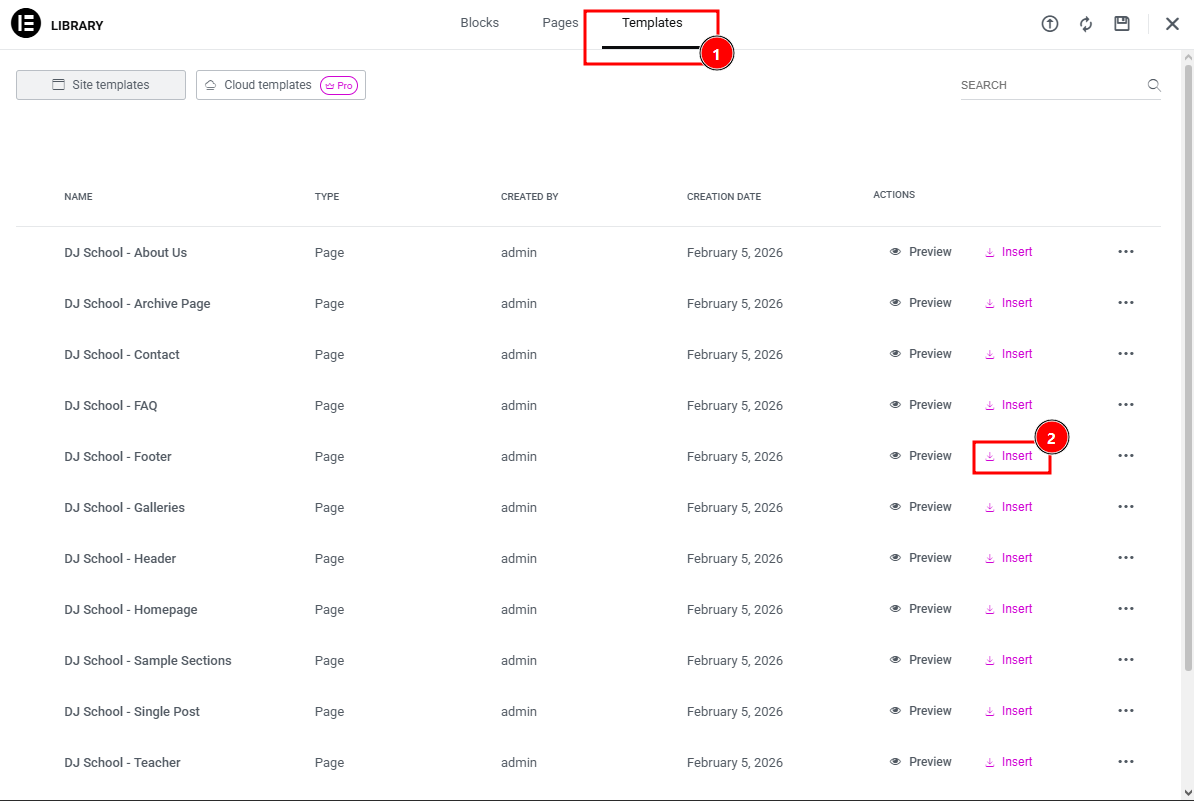Insert the DJ School - Archive Page template
This screenshot has width=1194, height=801.
[x=1009, y=303]
